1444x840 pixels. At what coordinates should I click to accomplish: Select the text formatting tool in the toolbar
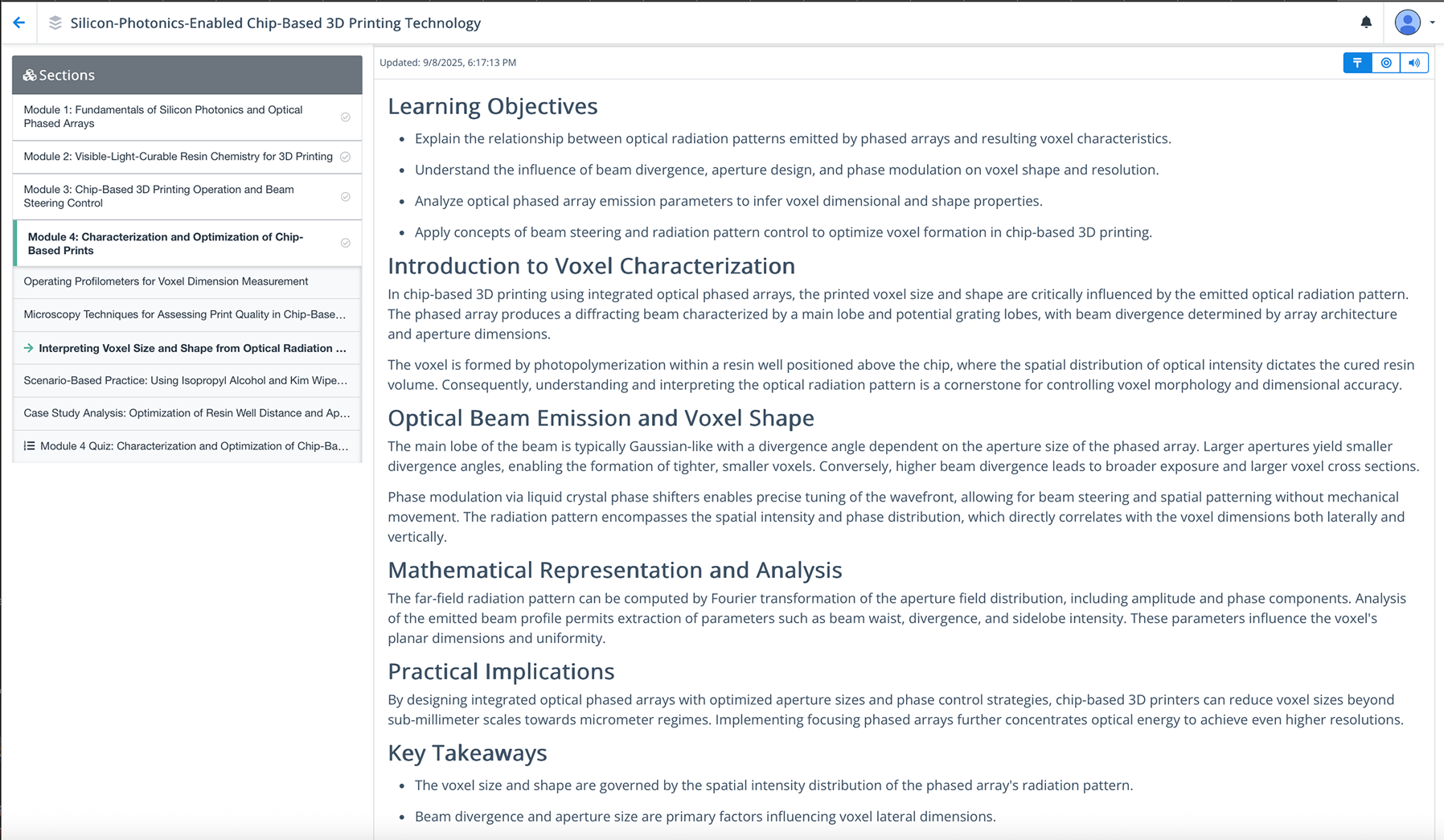coord(1357,63)
